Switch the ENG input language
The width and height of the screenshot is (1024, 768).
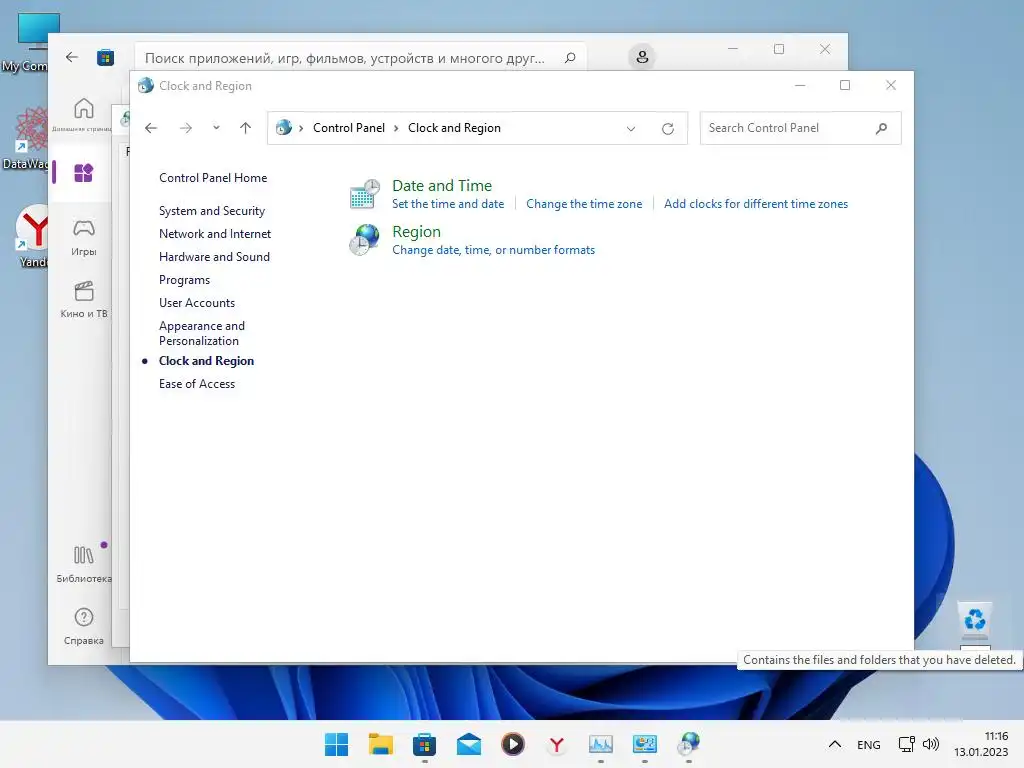coord(869,745)
